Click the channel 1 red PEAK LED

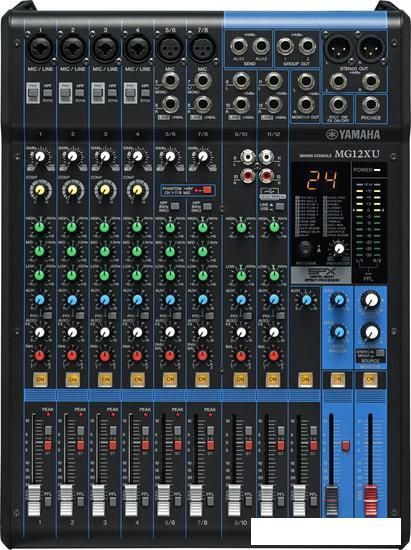(x=48, y=415)
